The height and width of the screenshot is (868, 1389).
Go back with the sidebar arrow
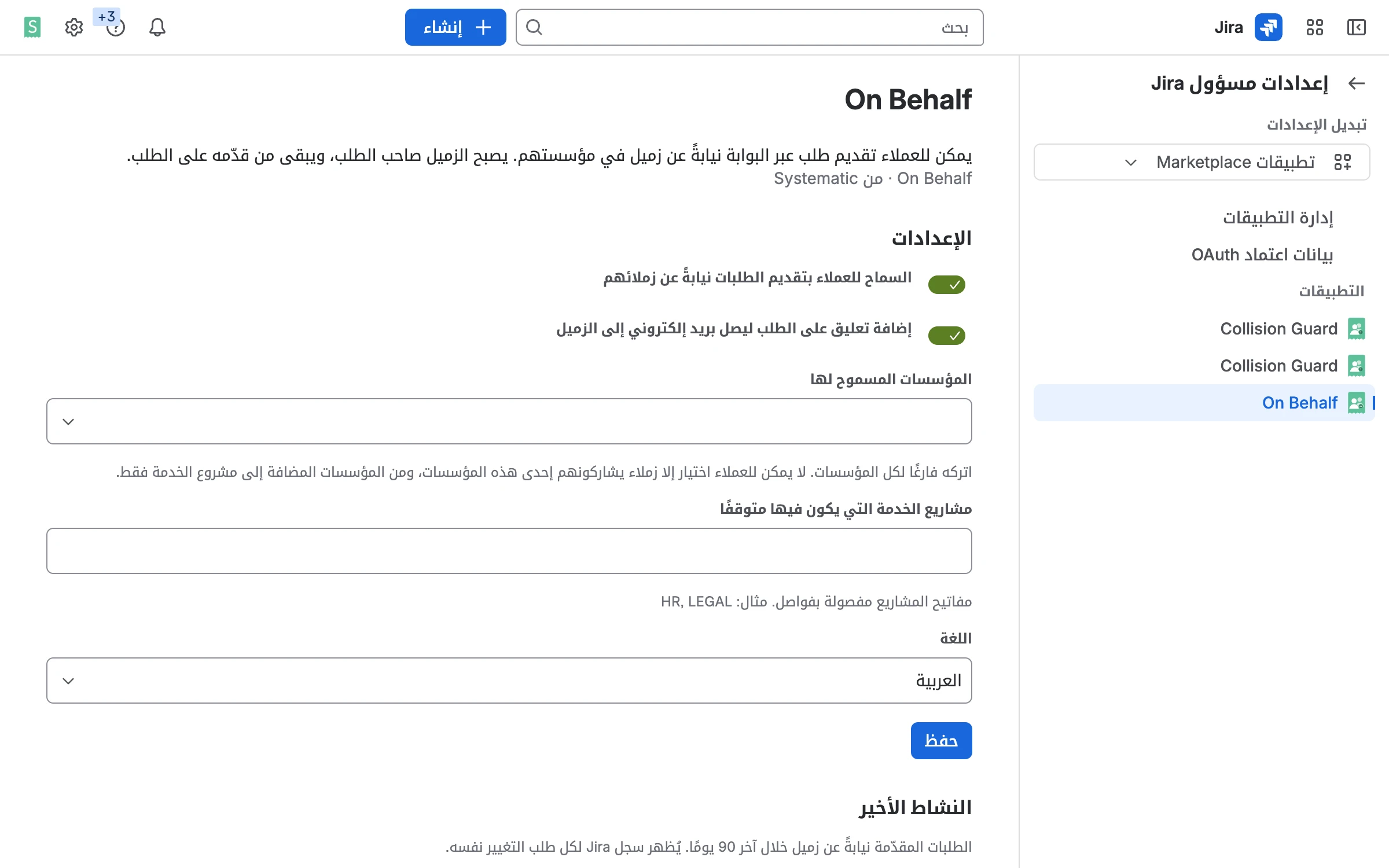(1356, 83)
